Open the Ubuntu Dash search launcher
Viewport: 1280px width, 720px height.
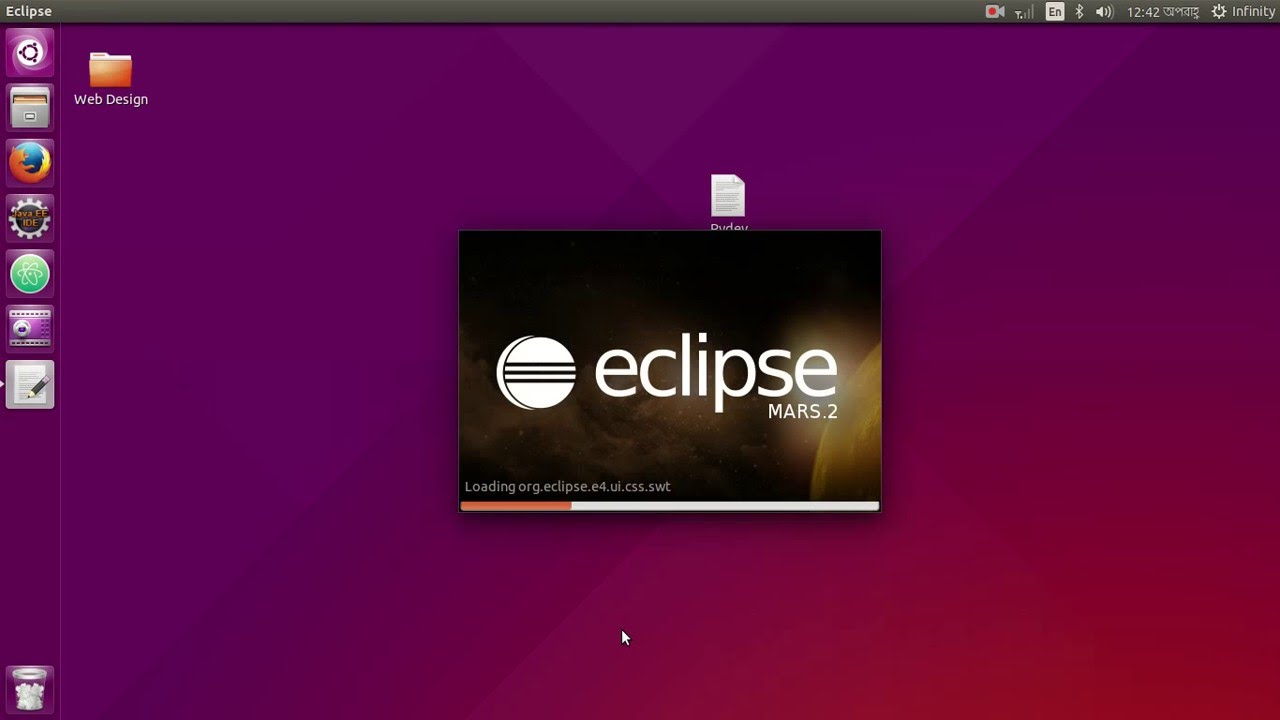click(x=30, y=53)
